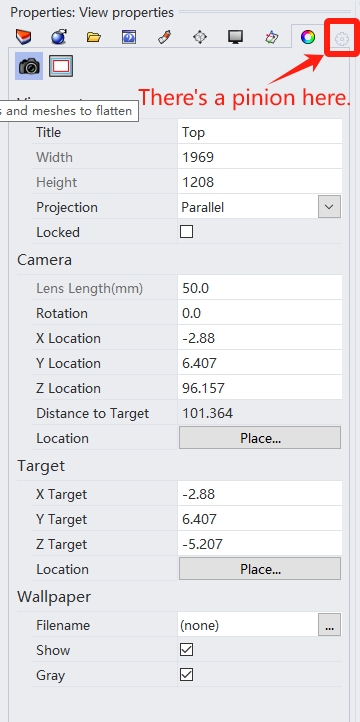Click the Rotation value field
The image size is (360, 722).
[x=260, y=313]
